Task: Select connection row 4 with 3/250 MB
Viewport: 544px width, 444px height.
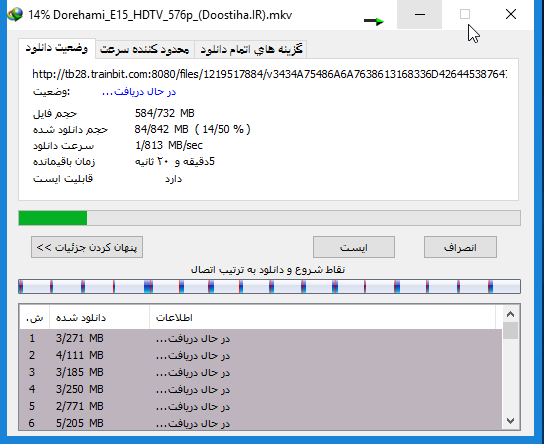Action: pyautogui.click(x=261, y=389)
